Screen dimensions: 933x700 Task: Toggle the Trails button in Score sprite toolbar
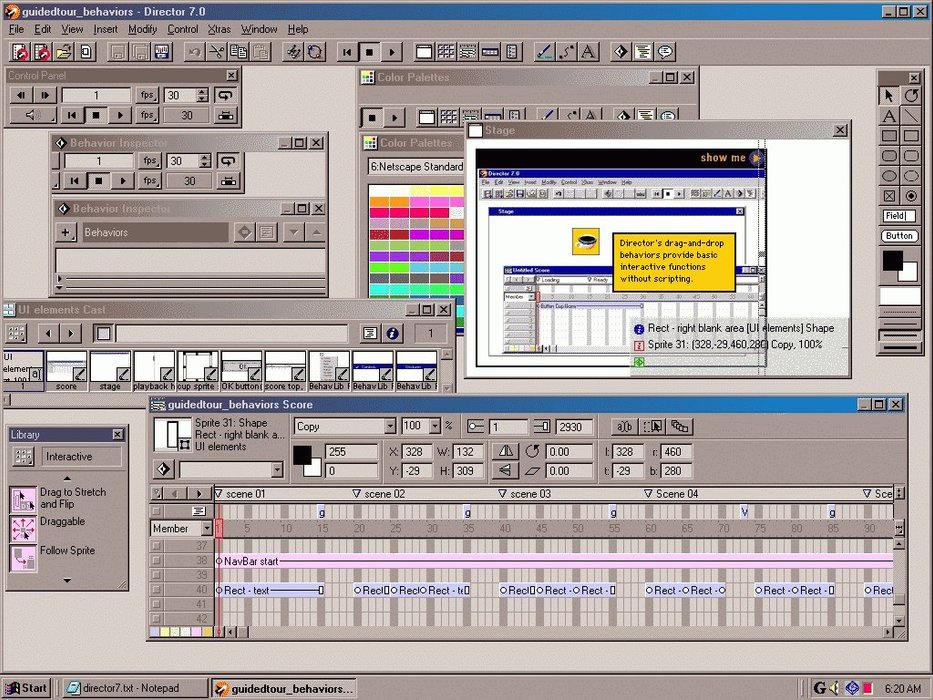(679, 426)
